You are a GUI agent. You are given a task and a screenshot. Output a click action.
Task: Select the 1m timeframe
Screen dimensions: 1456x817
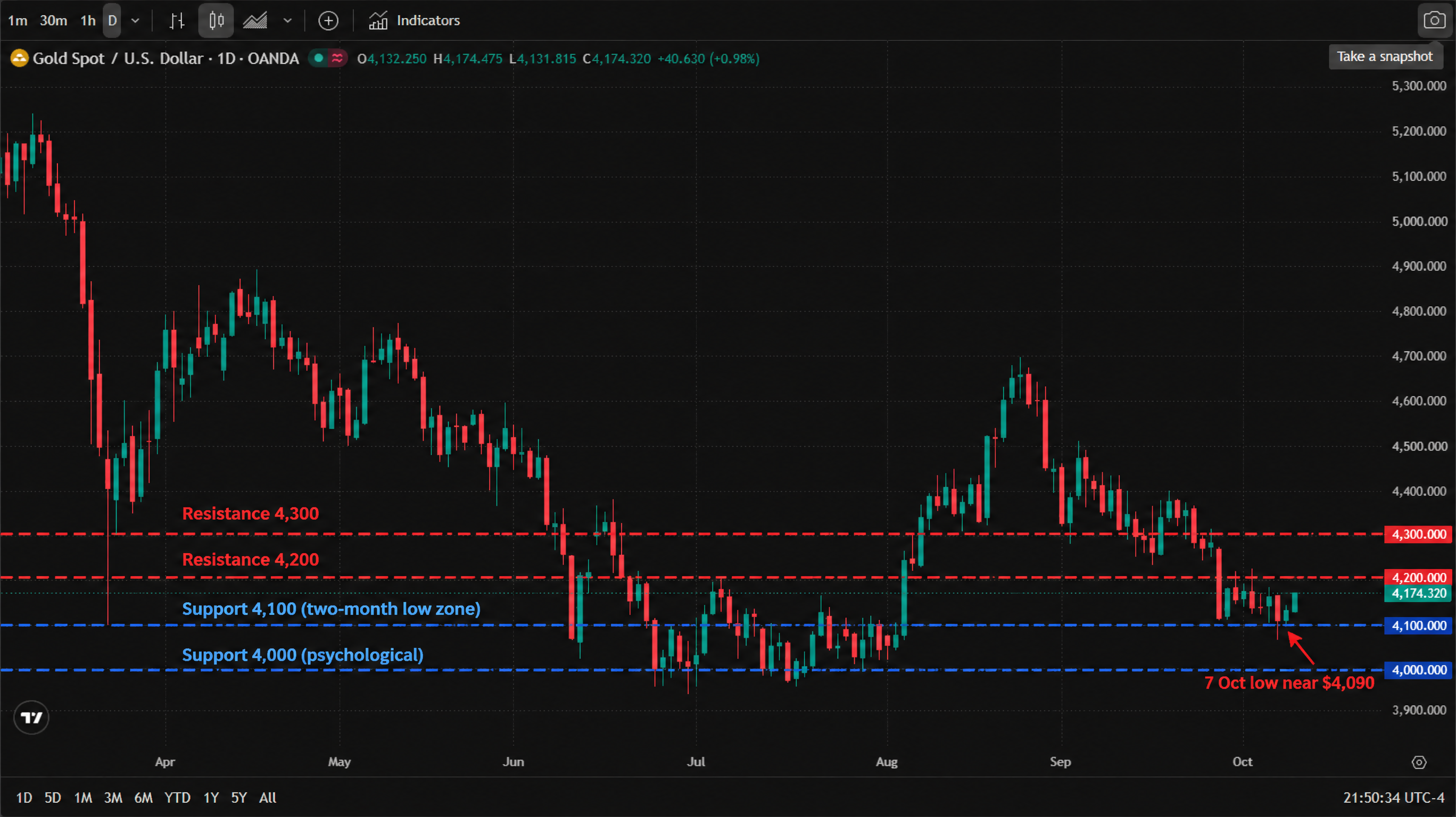[18, 21]
